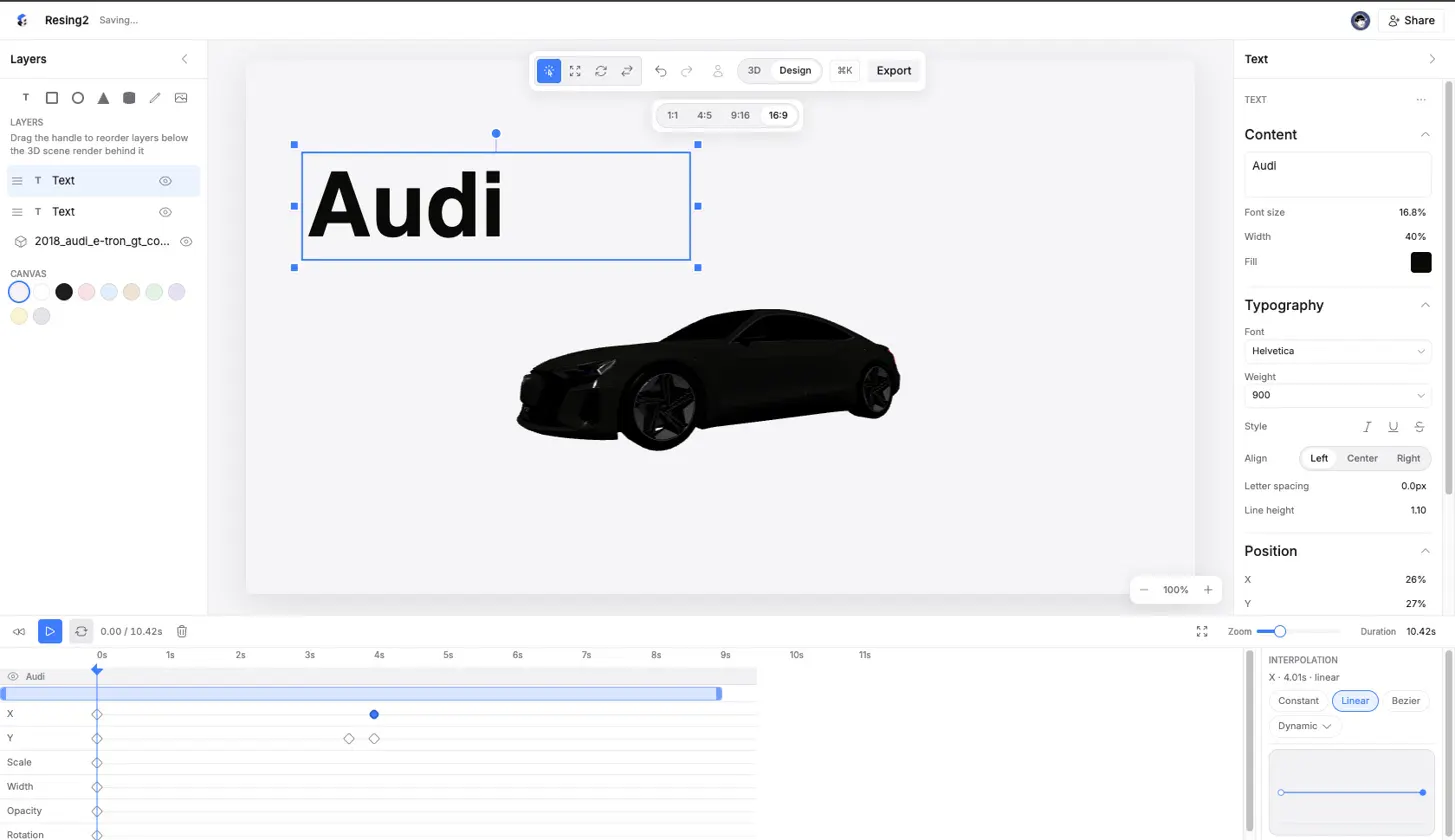Click the rotate tool in the top toolbar
This screenshot has width=1455, height=840.
pos(601,71)
